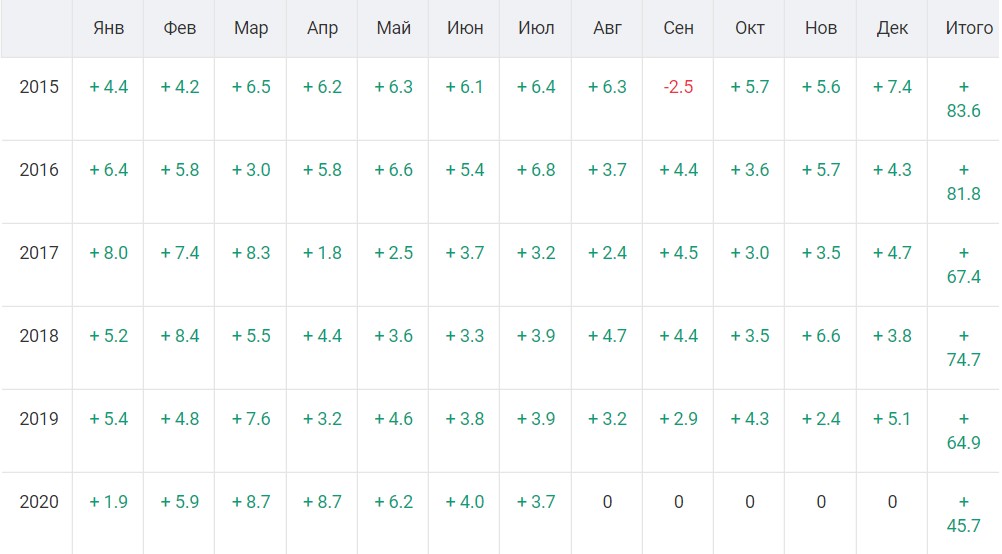1002x554 pixels.
Task: Click the Дек column header
Action: 892,28
